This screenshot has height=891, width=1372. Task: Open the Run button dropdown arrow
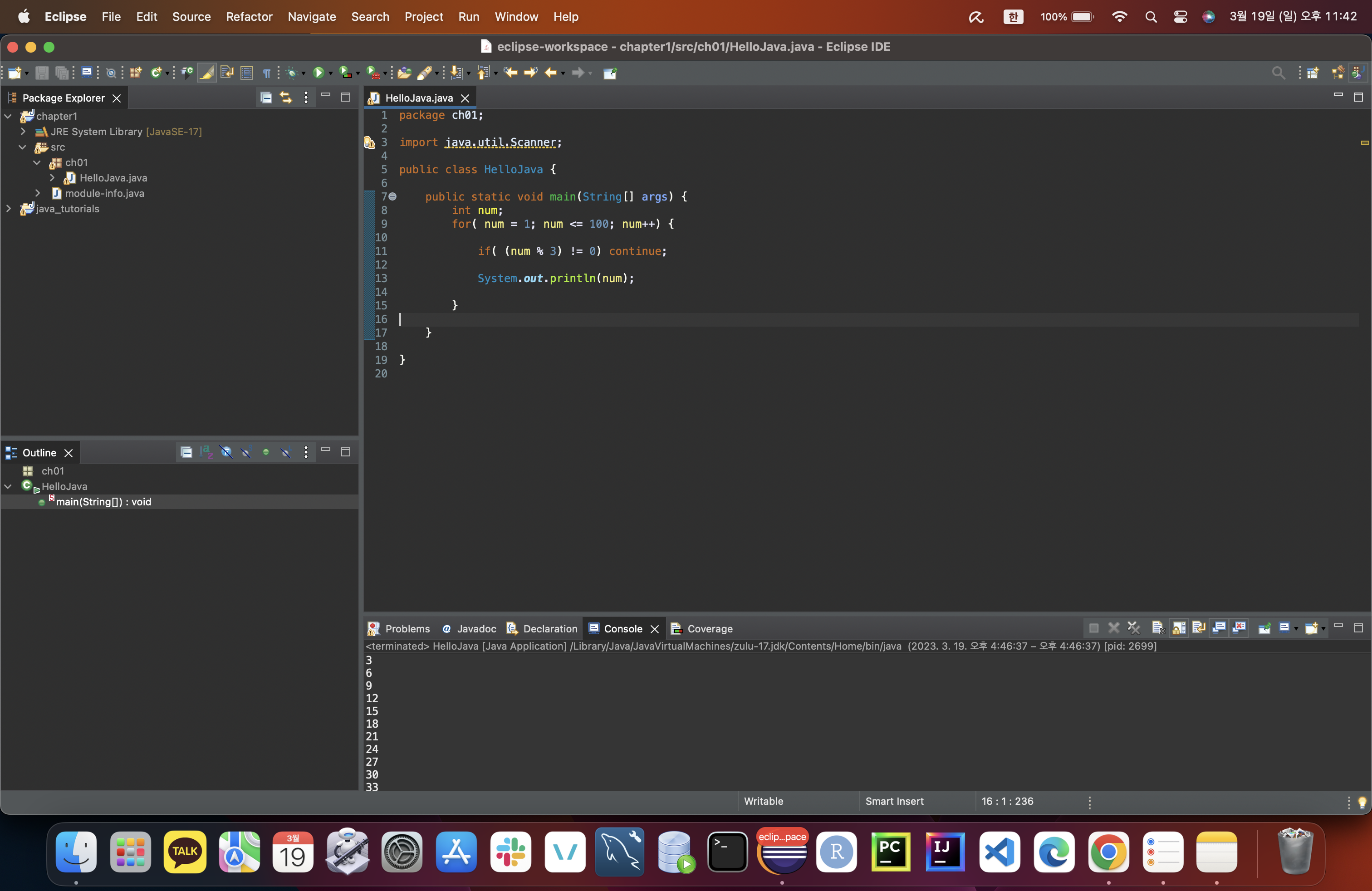(x=331, y=74)
